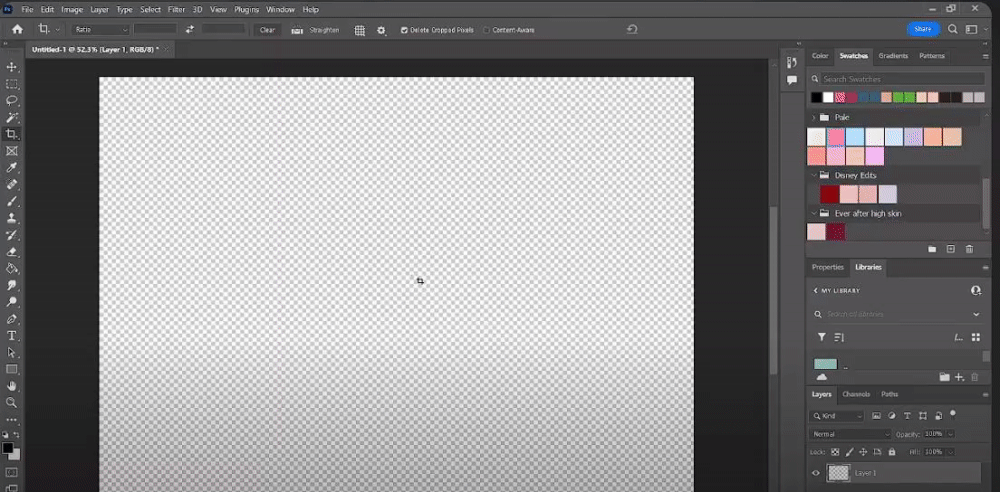1000x492 pixels.
Task: Select the Frame tool
Action: click(x=11, y=151)
